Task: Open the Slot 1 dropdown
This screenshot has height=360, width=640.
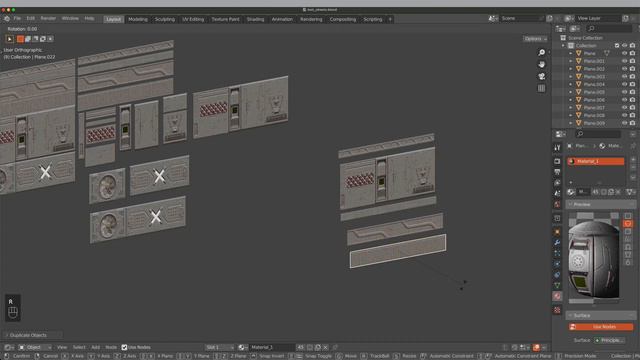Action: pos(220,347)
